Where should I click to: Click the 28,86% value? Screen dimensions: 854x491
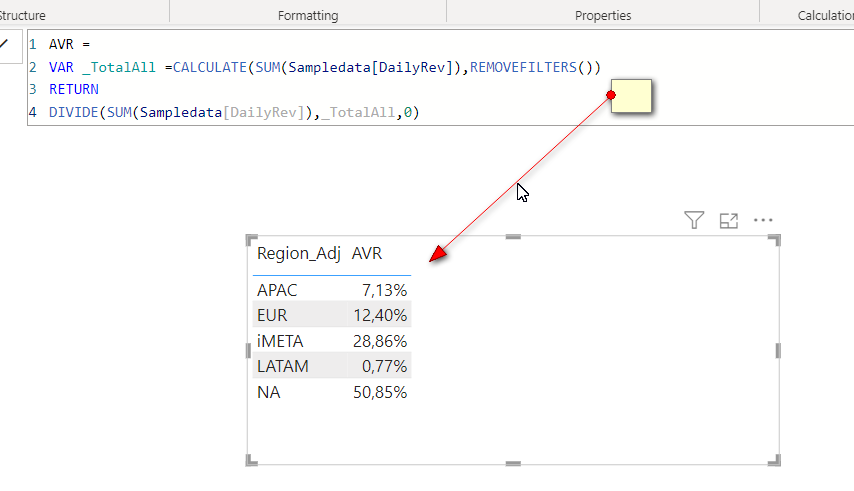(x=380, y=341)
